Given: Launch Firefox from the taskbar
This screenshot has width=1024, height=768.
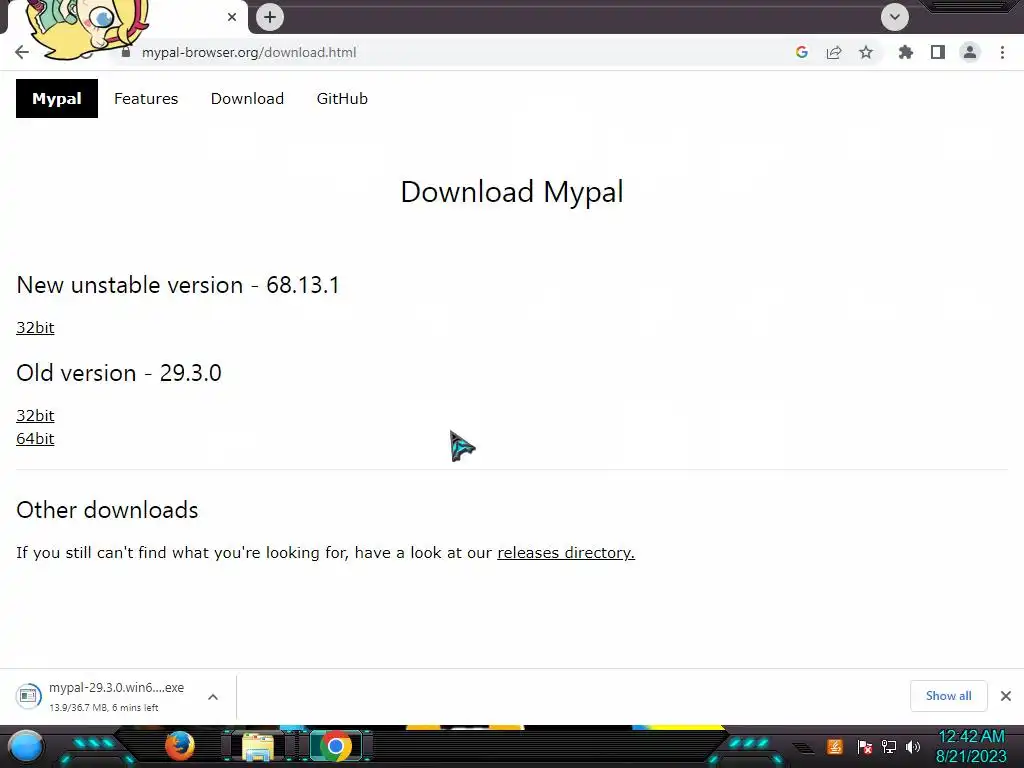Looking at the screenshot, I should coord(179,746).
